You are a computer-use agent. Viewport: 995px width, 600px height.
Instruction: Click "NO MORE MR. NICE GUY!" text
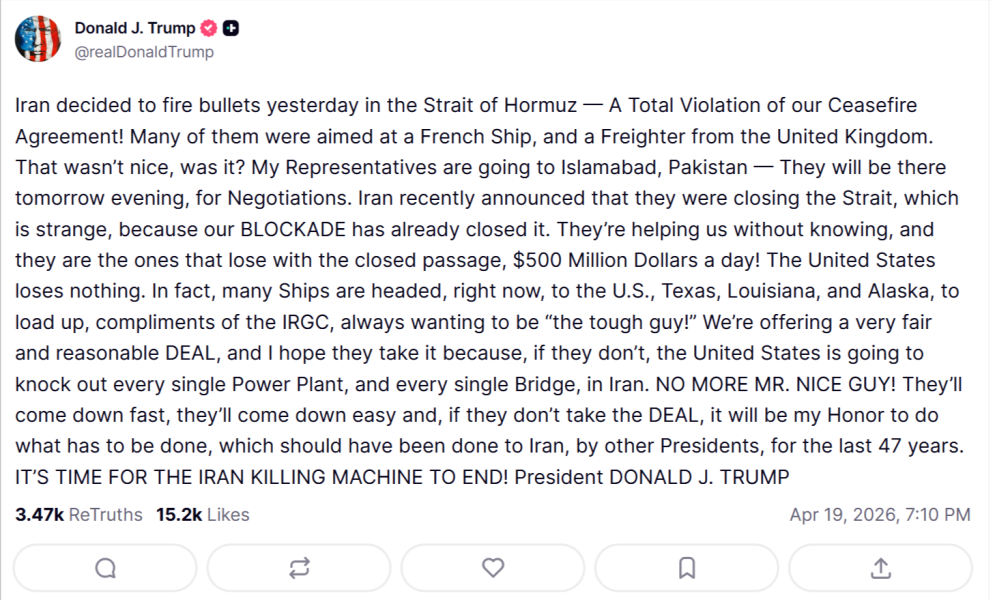click(775, 384)
